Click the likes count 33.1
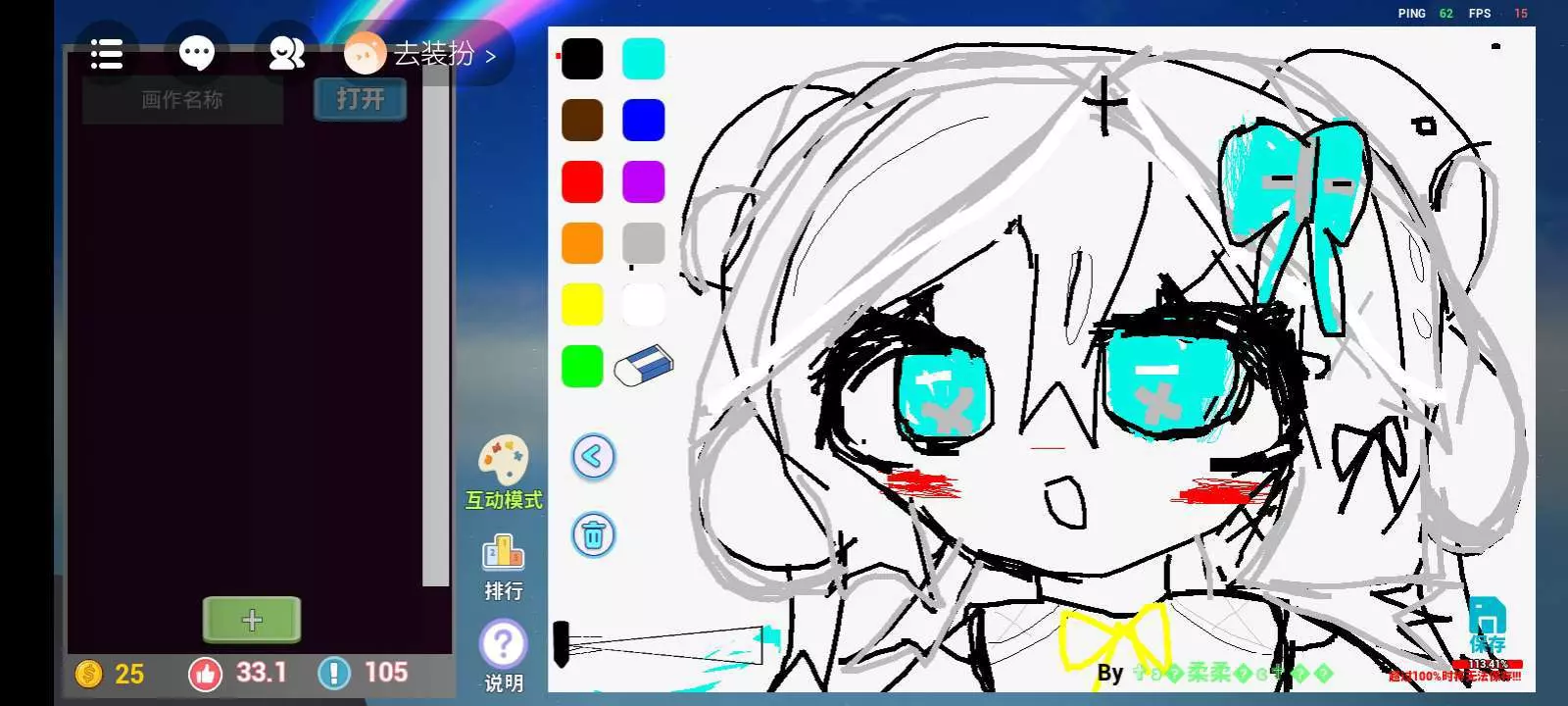Screen dimensions: 1568x706 [261, 673]
